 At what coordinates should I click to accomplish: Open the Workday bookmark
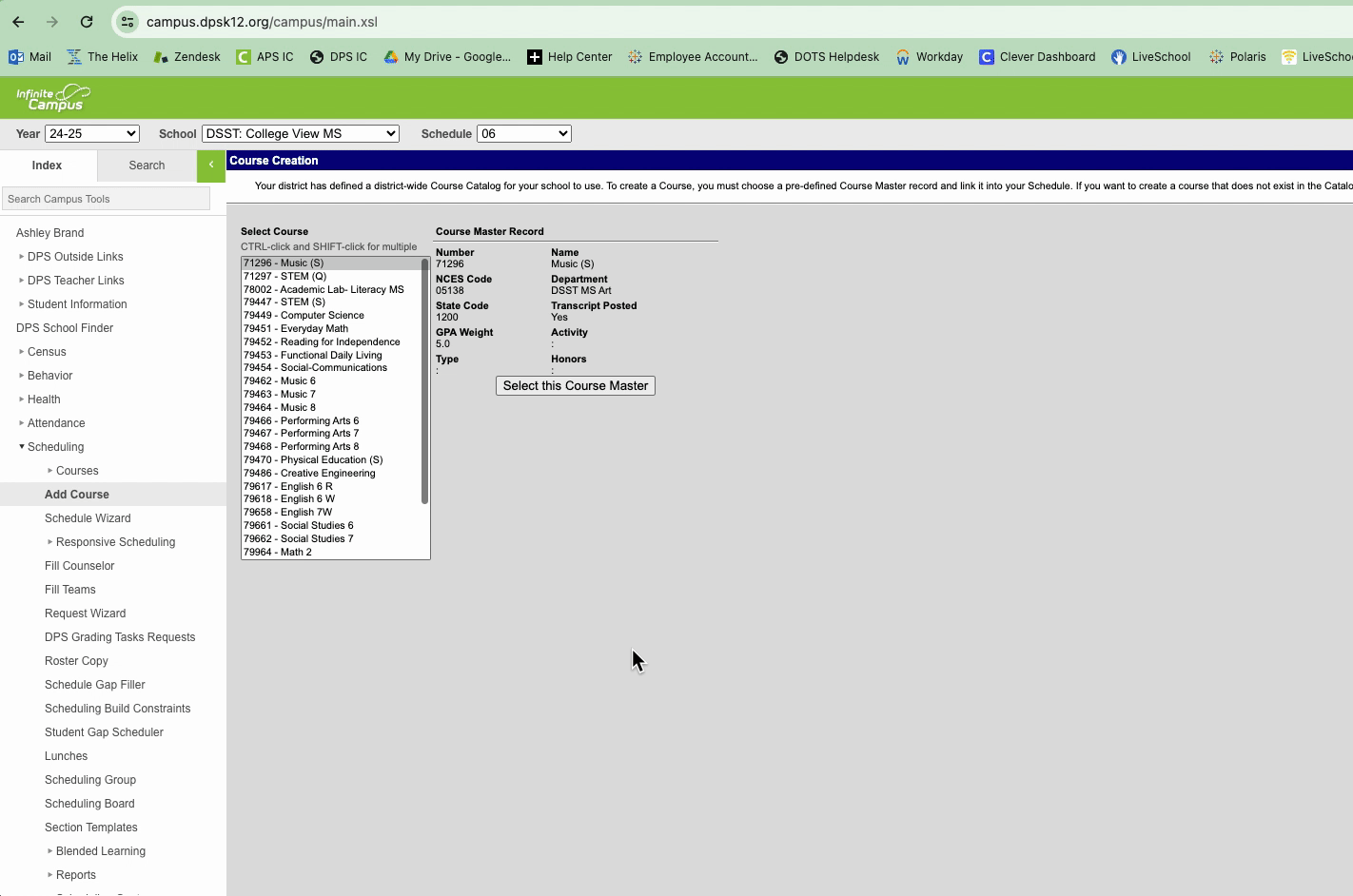click(930, 57)
